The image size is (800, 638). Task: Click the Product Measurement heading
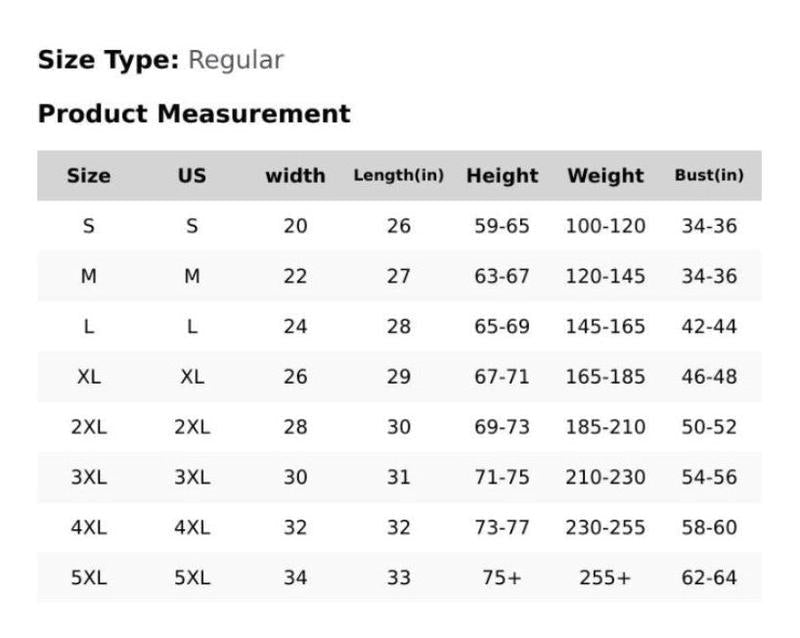[194, 114]
